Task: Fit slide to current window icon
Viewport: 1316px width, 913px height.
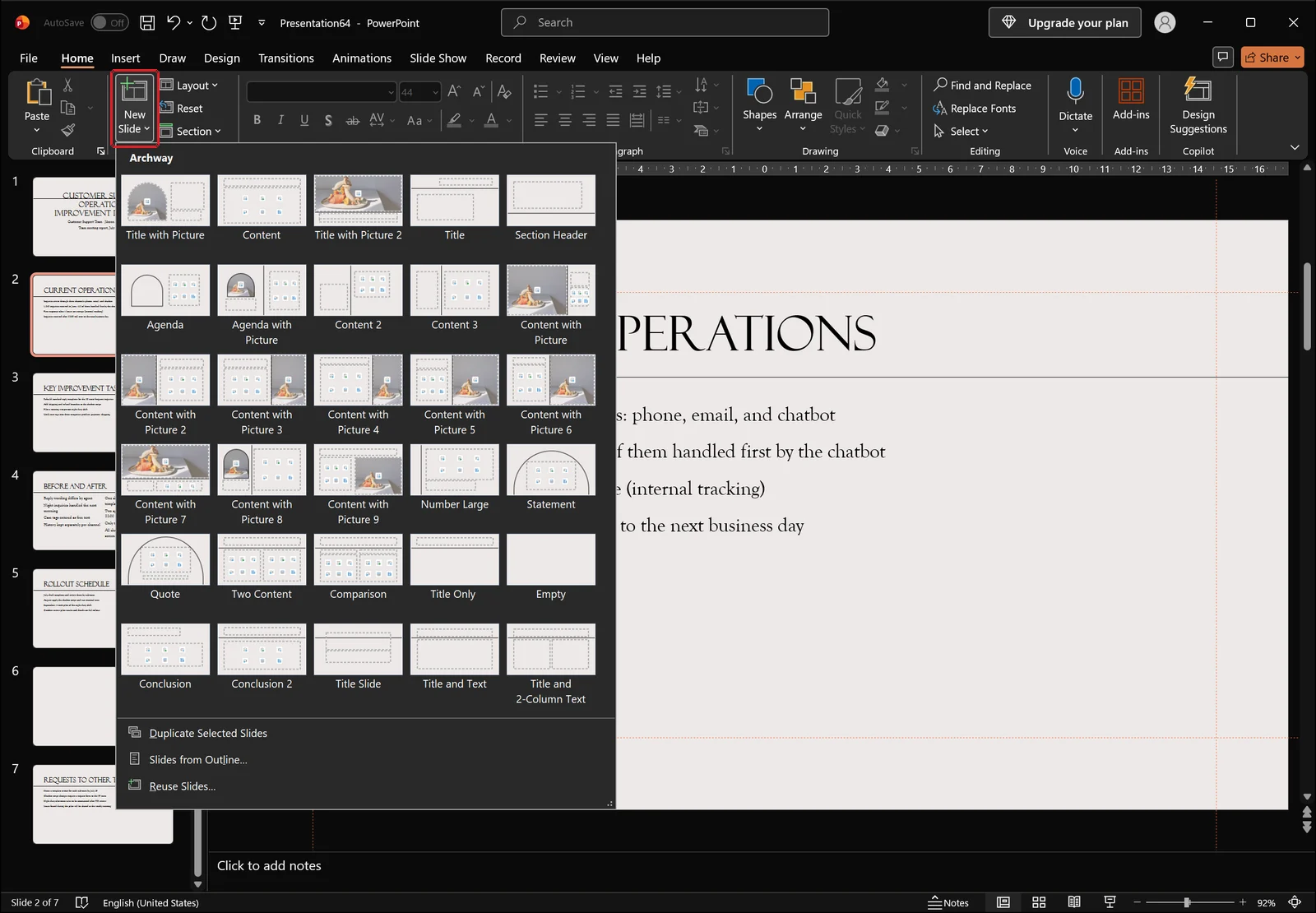Action: 1295,902
